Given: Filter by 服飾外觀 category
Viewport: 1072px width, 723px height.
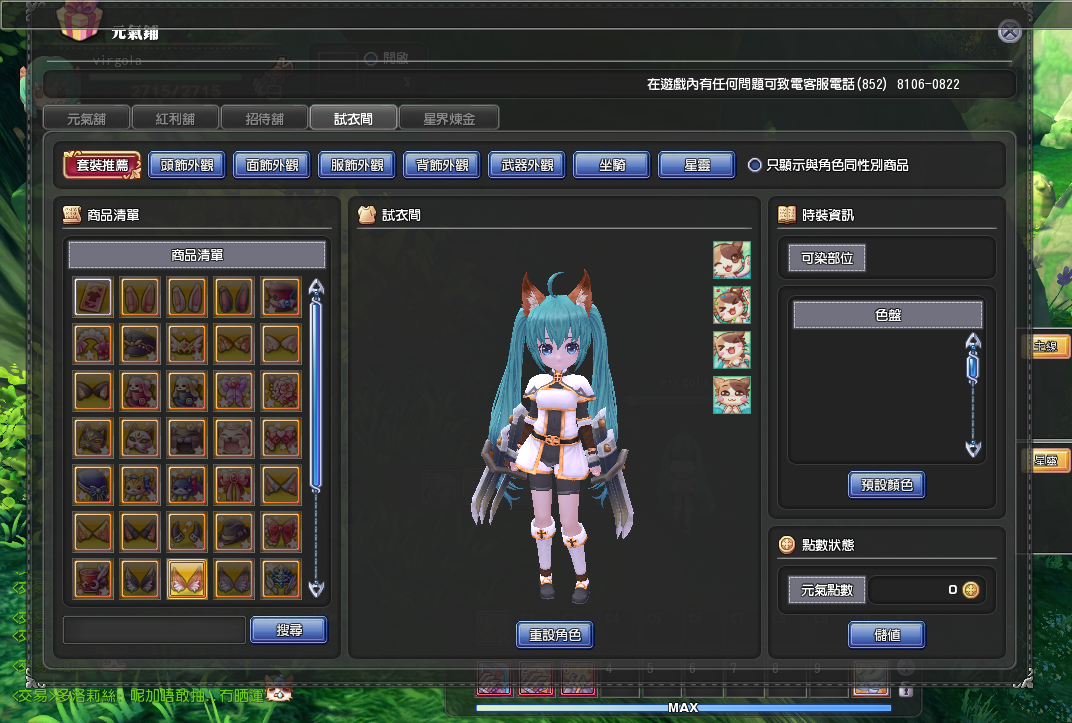Looking at the screenshot, I should click(357, 165).
